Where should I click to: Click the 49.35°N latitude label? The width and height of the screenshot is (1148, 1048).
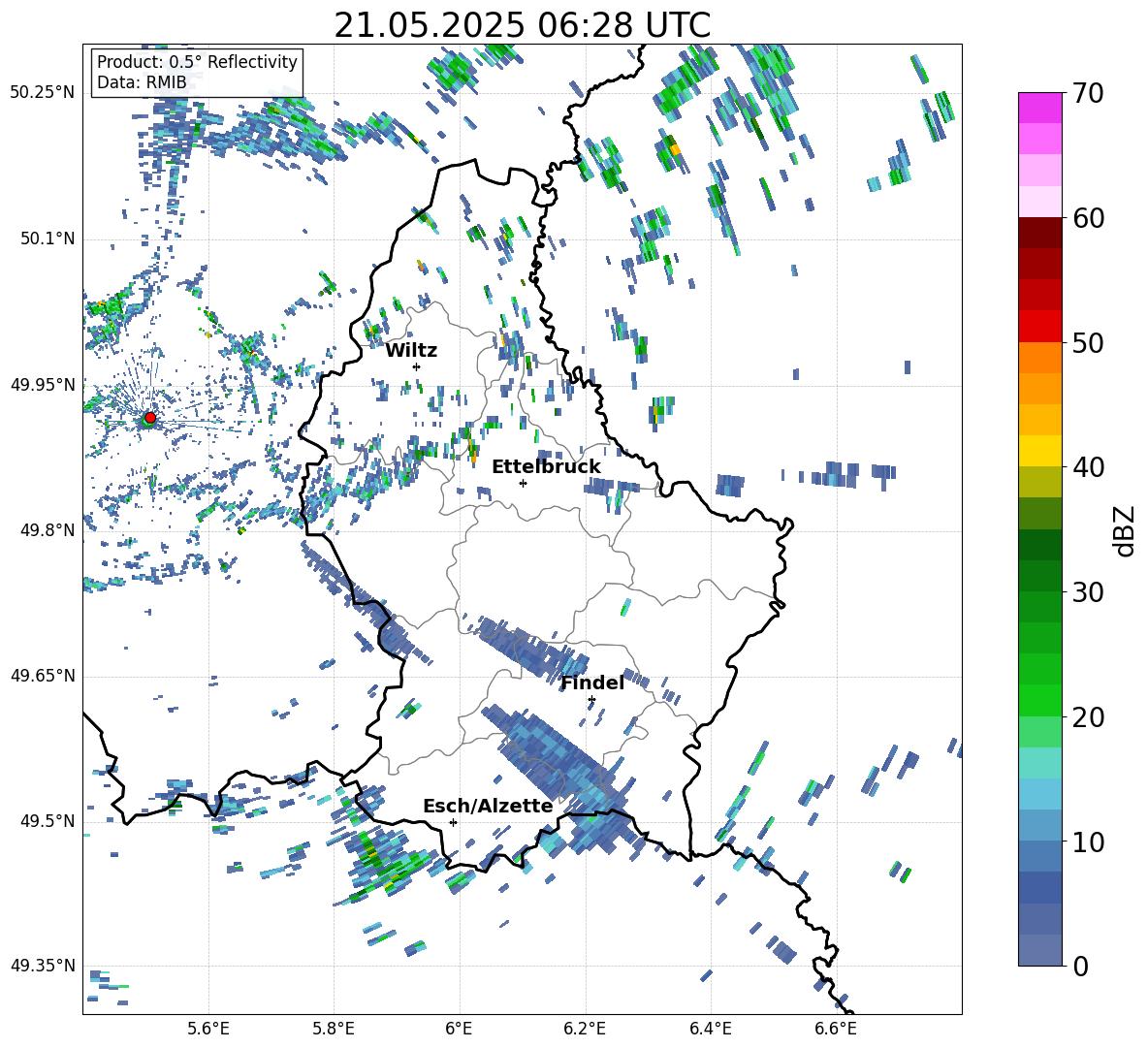[43, 966]
